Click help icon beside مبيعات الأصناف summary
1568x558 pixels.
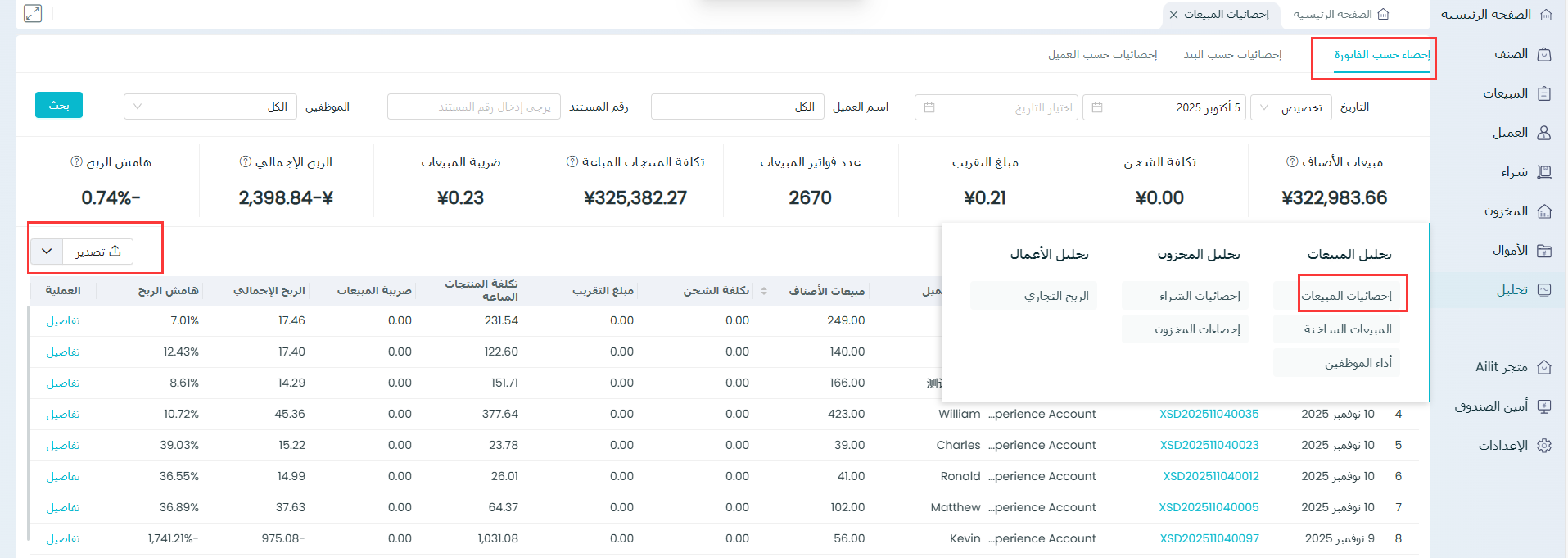tap(1292, 162)
